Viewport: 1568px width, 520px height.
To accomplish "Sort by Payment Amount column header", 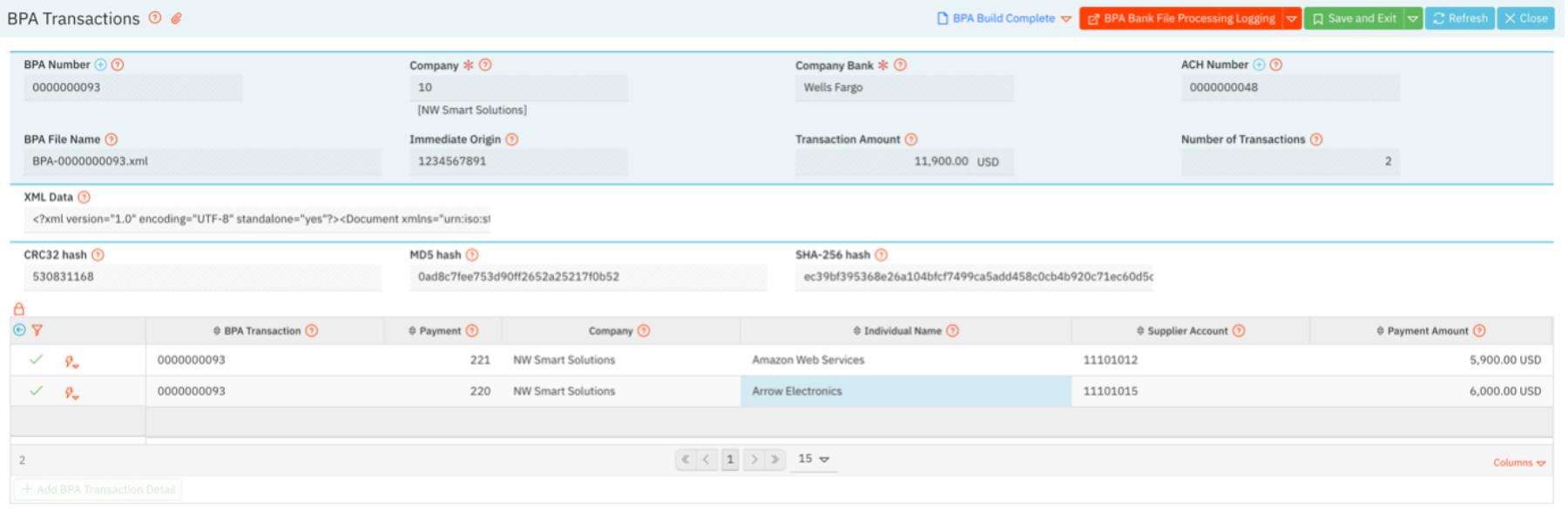I will tap(1427, 331).
